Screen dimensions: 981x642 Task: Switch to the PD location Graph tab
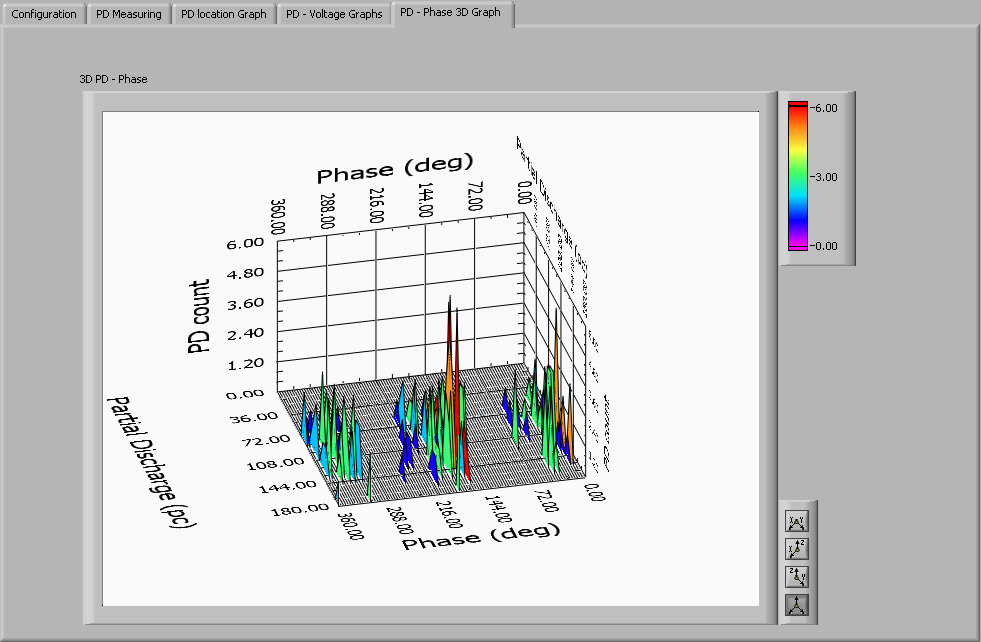point(223,14)
